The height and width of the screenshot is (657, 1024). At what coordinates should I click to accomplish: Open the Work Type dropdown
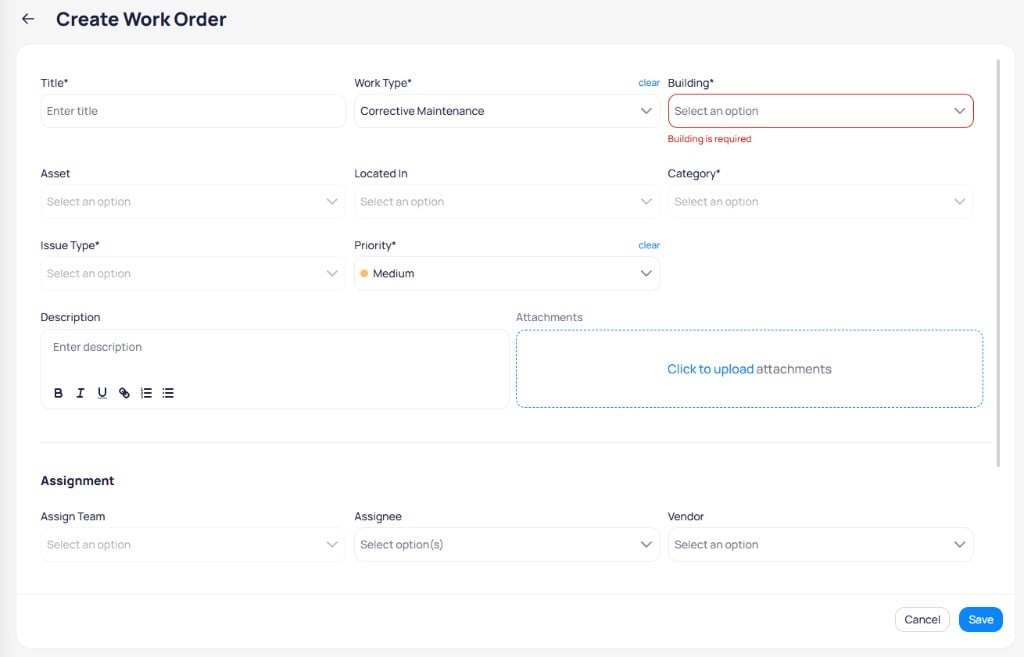point(507,111)
